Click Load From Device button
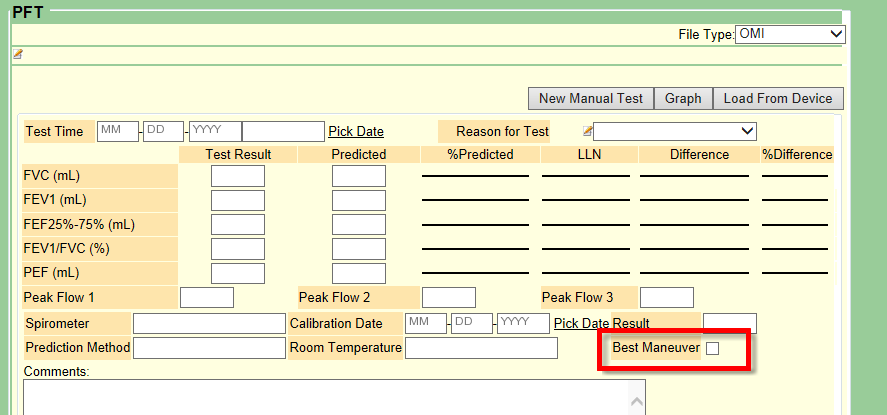Image resolution: width=887 pixels, height=415 pixels. (x=778, y=98)
